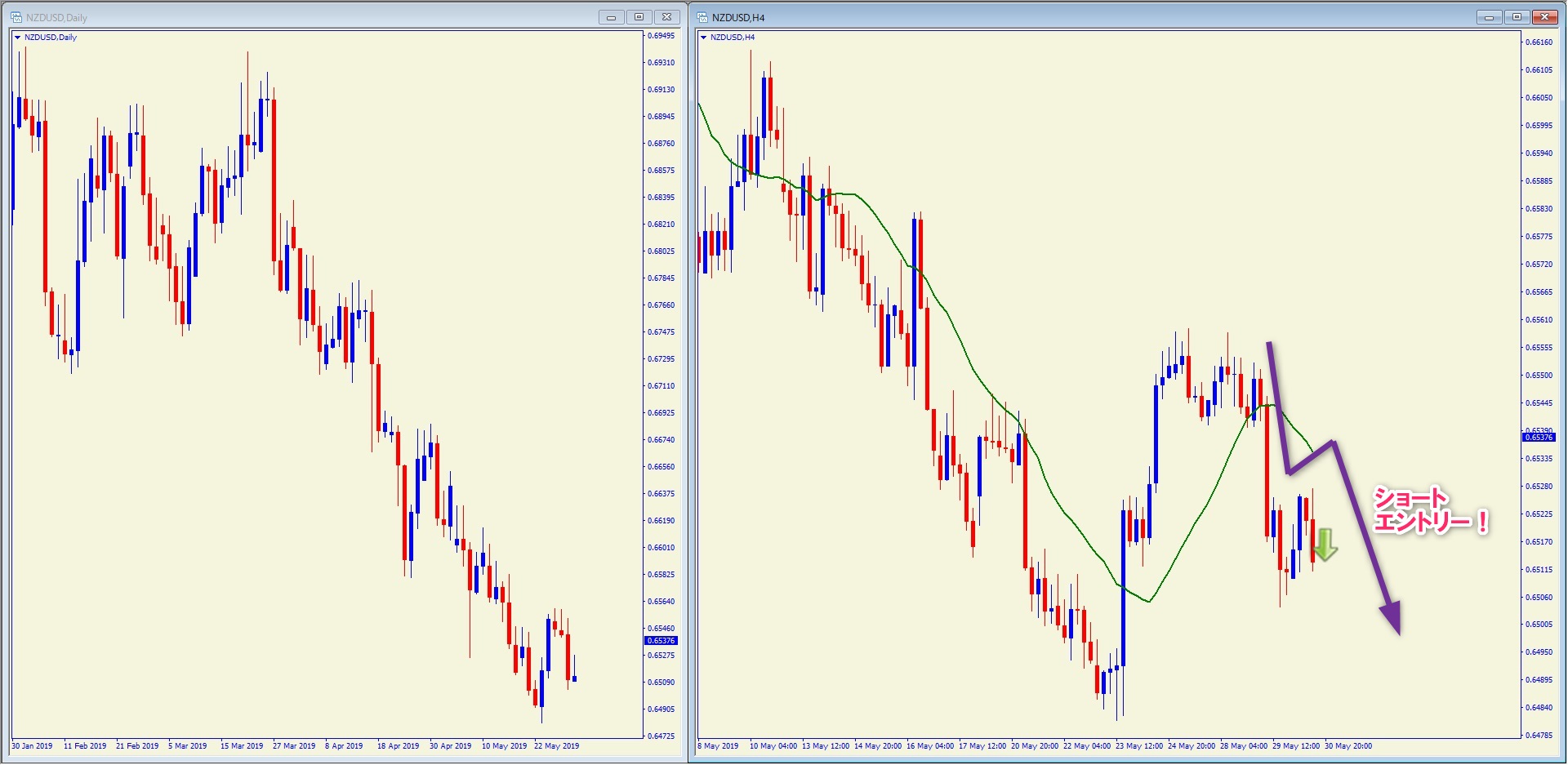This screenshot has height=765, width=1568.
Task: Click the chart icon in NZDUSD,Daily title bar
Action: pyautogui.click(x=16, y=17)
